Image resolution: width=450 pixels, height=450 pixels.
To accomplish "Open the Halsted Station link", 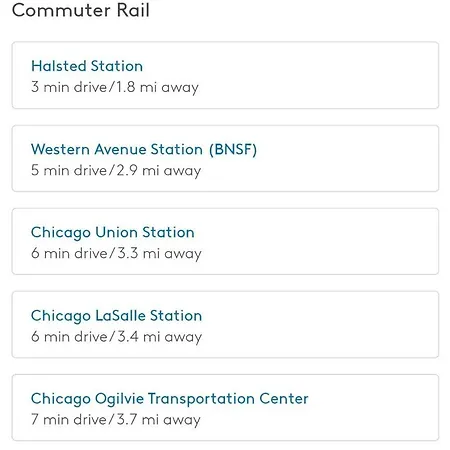I will [87, 66].
